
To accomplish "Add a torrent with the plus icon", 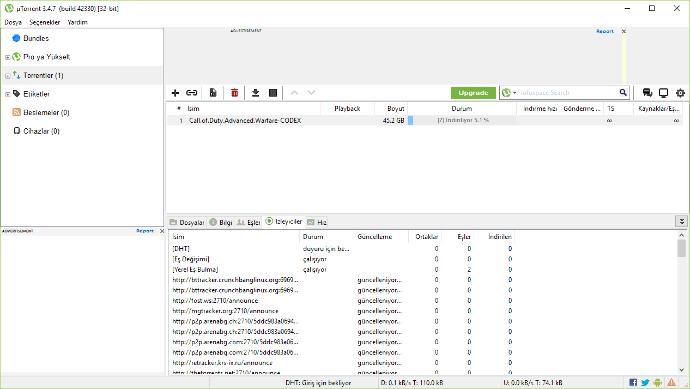I will 175,93.
